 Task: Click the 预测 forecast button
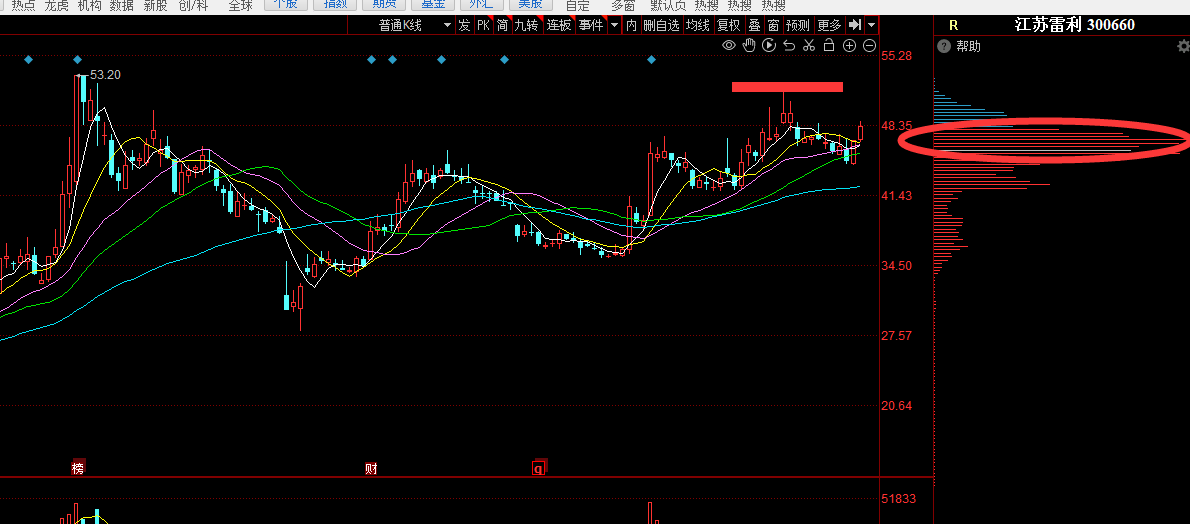coord(798,25)
